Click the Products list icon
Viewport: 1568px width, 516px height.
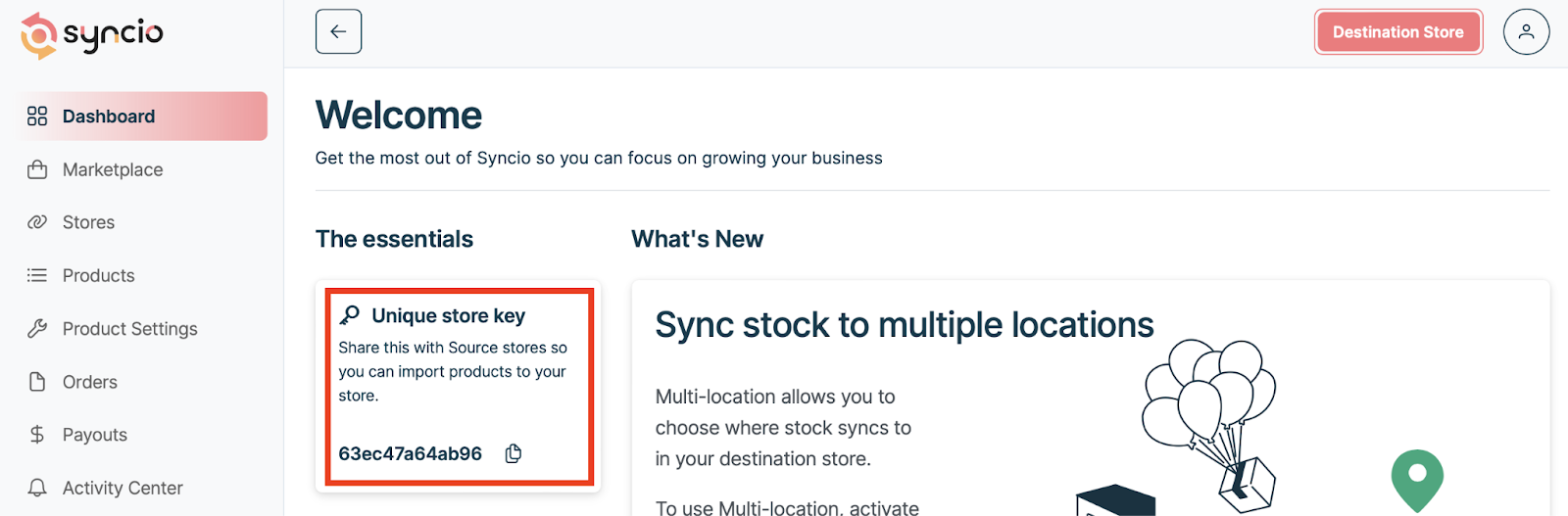(37, 275)
